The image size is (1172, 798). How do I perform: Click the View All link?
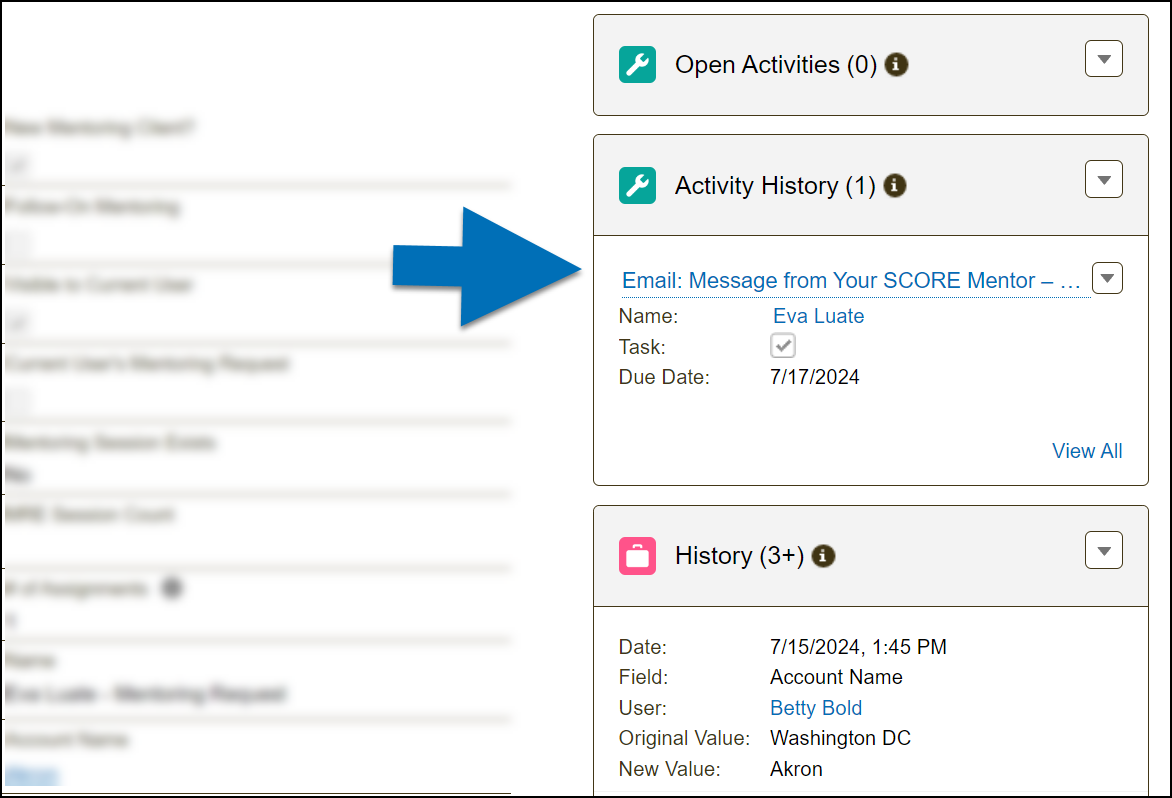(x=1087, y=451)
